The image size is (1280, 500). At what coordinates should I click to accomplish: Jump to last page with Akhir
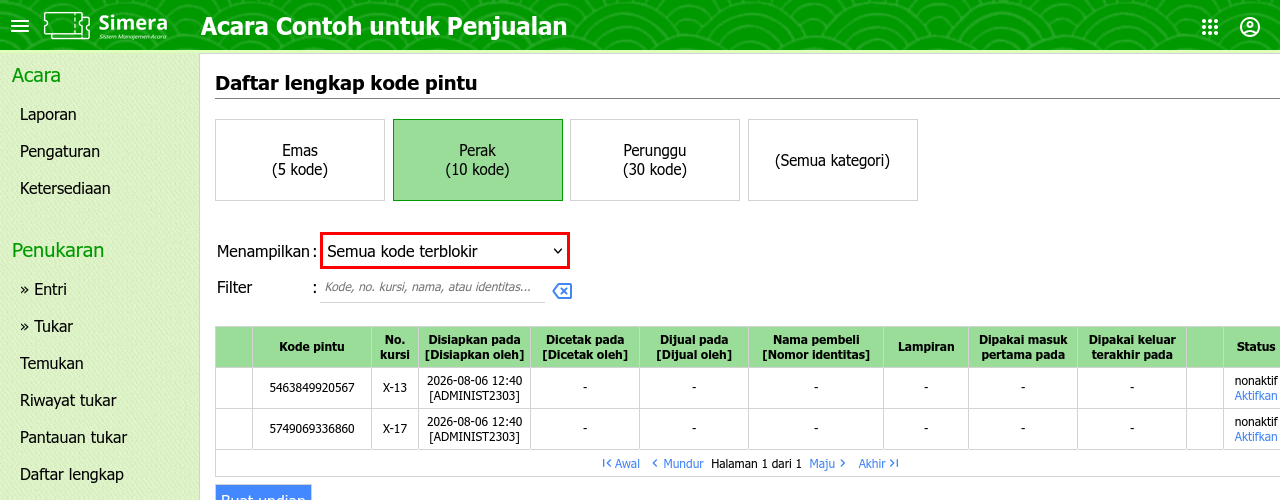click(x=878, y=464)
